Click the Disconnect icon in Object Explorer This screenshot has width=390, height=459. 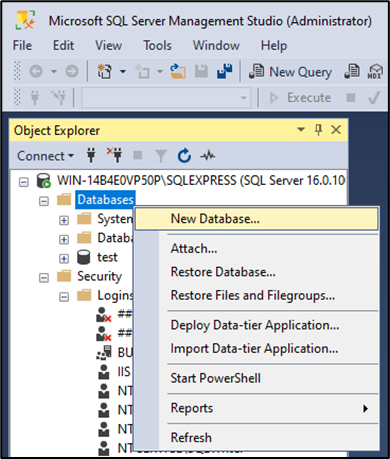[x=115, y=155]
